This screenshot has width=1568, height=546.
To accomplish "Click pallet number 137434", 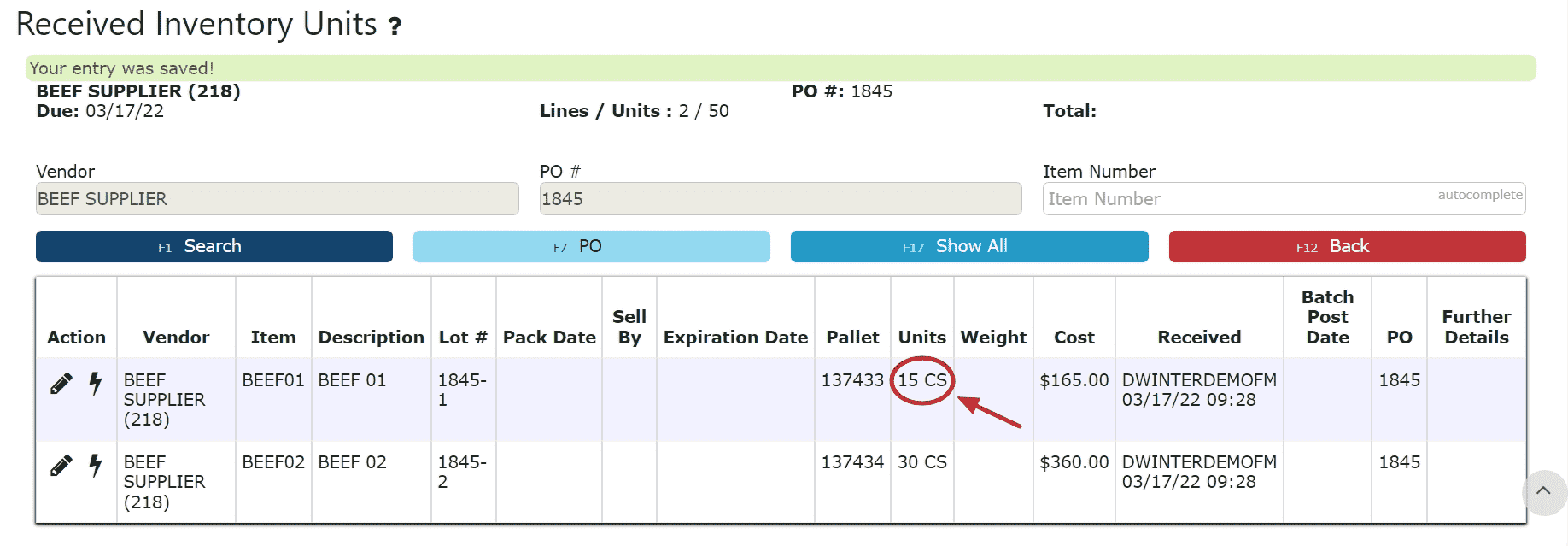I will pos(852,462).
